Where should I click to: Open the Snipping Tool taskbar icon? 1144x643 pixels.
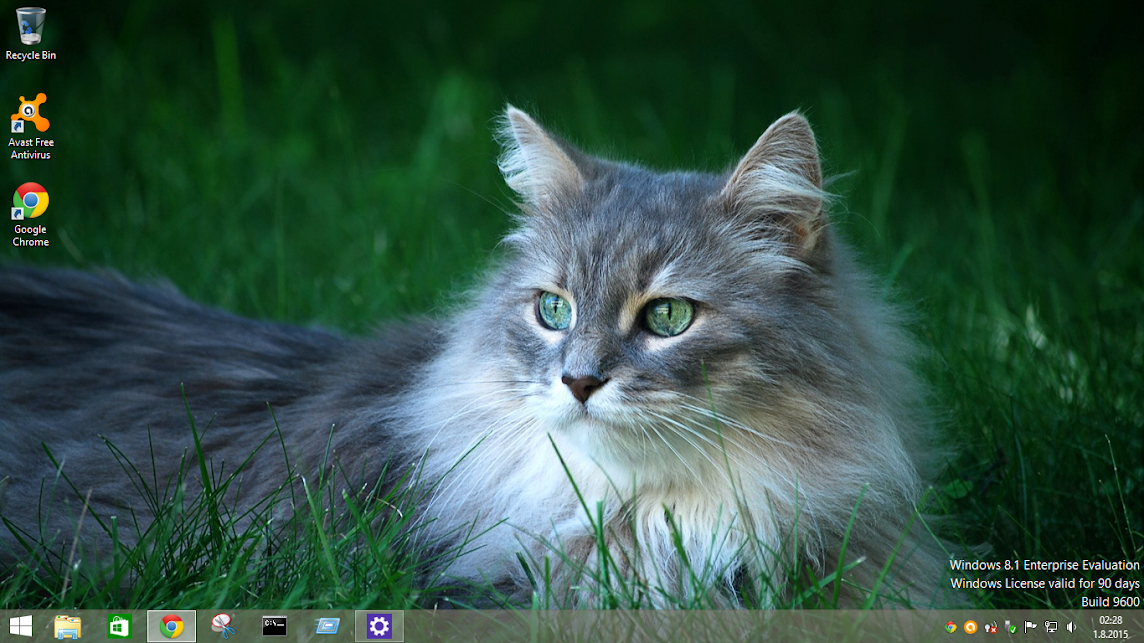point(223,626)
